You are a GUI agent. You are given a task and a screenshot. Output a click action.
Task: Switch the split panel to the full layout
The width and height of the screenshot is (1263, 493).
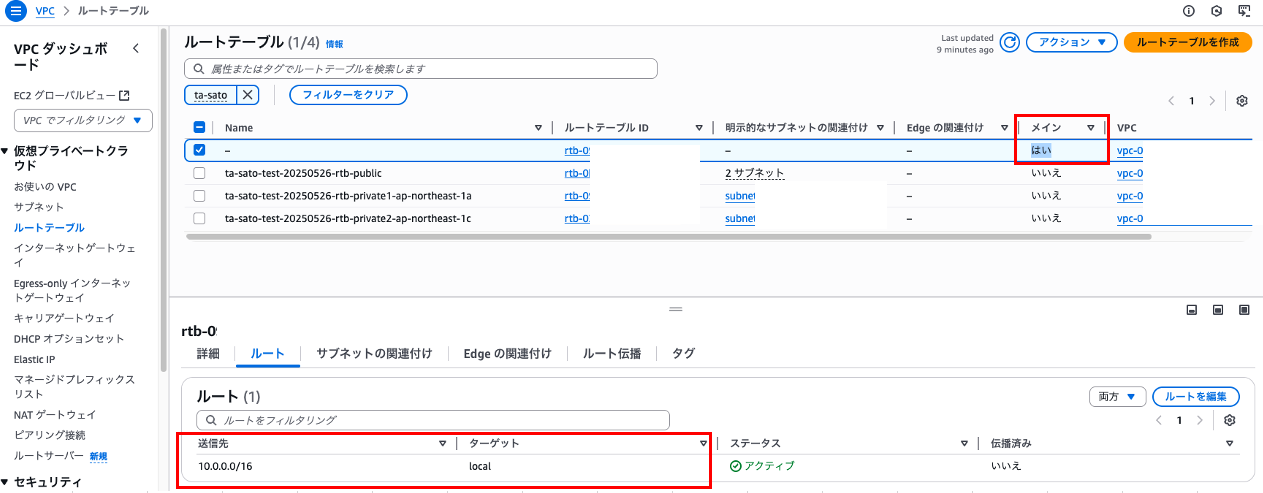pyautogui.click(x=1244, y=310)
